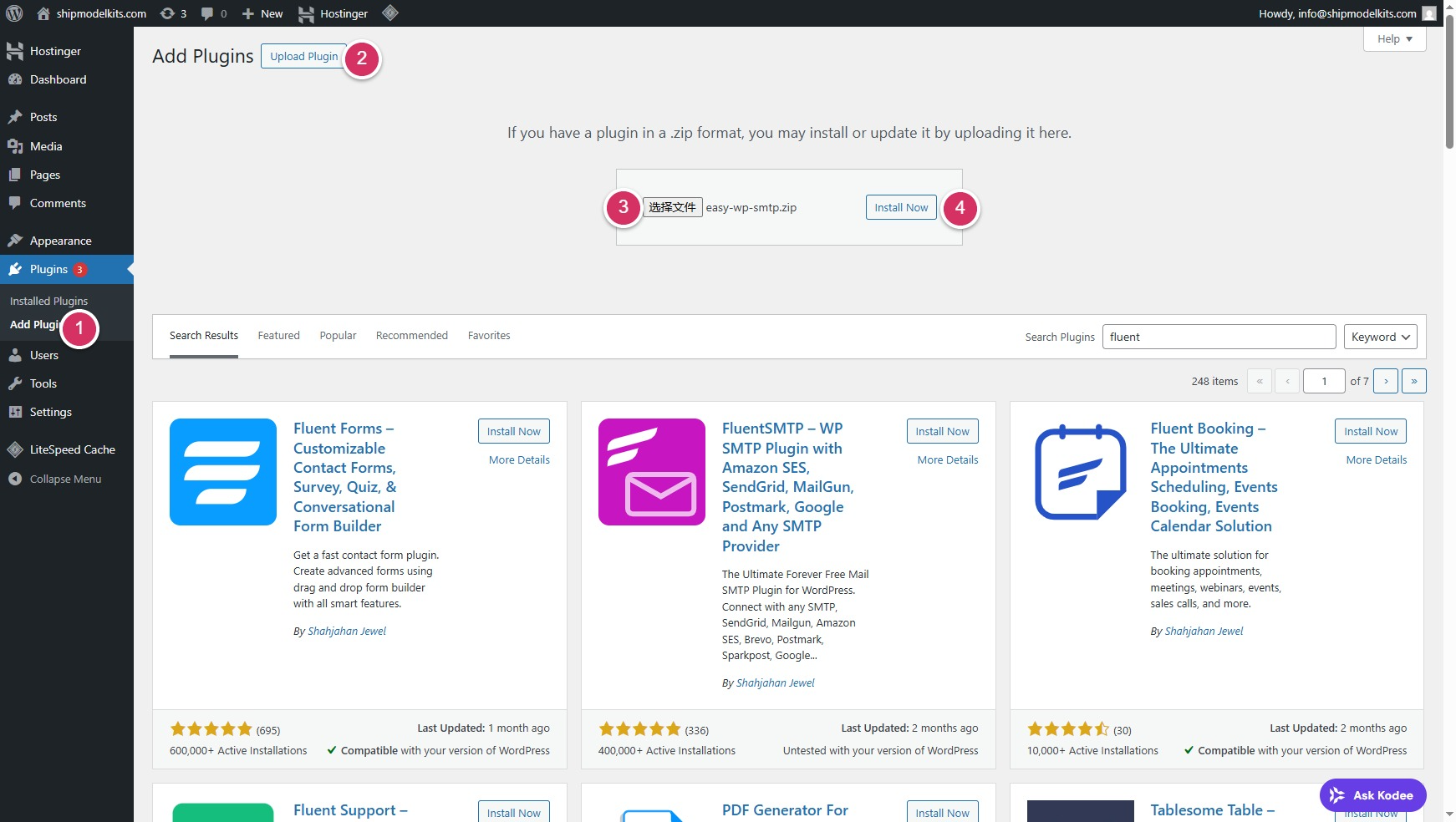
Task: Open the updates icon showing 3
Action: (172, 13)
